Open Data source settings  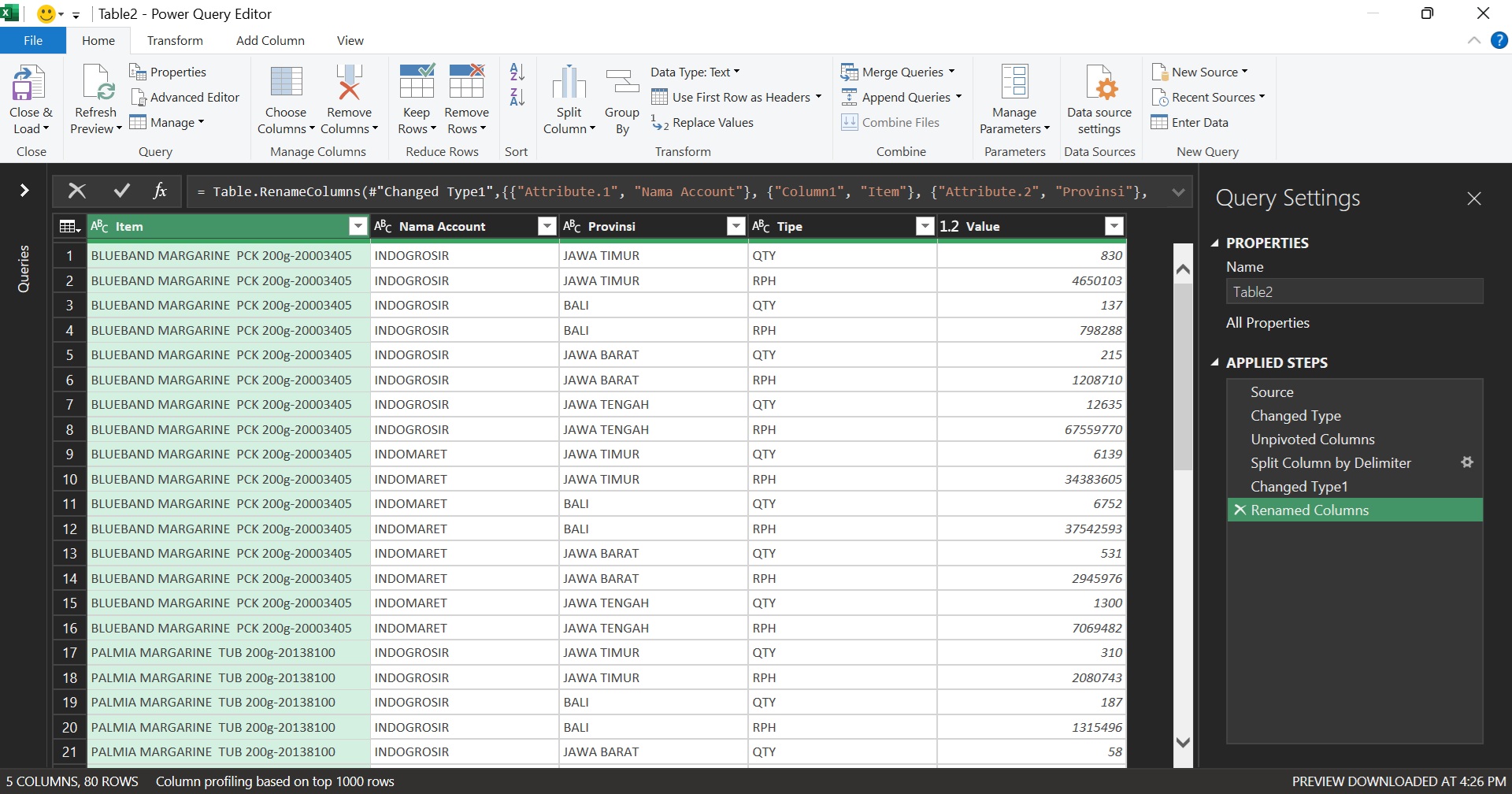tap(1099, 100)
